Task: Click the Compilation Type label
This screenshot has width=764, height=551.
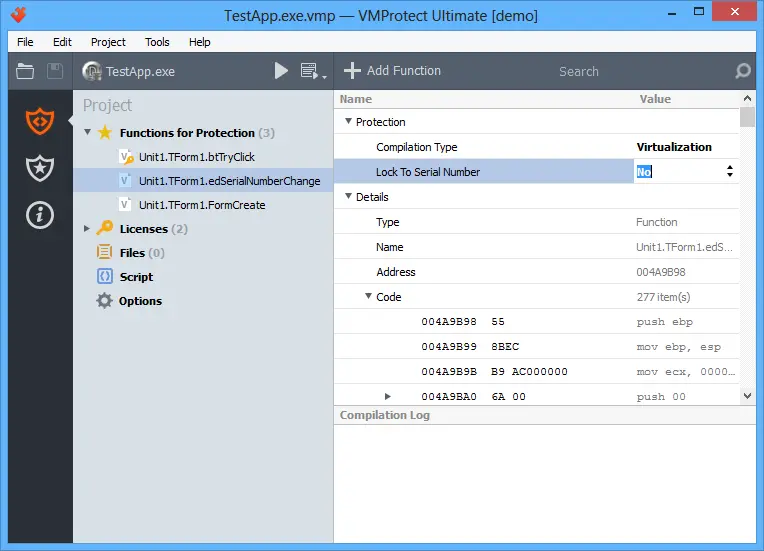Action: (x=417, y=147)
